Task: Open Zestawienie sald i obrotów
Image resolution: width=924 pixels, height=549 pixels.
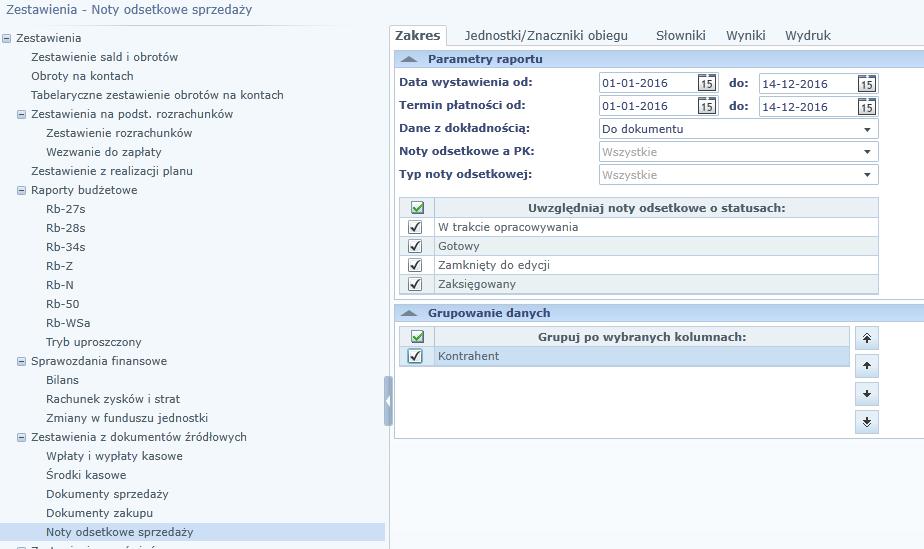Action: [104, 57]
